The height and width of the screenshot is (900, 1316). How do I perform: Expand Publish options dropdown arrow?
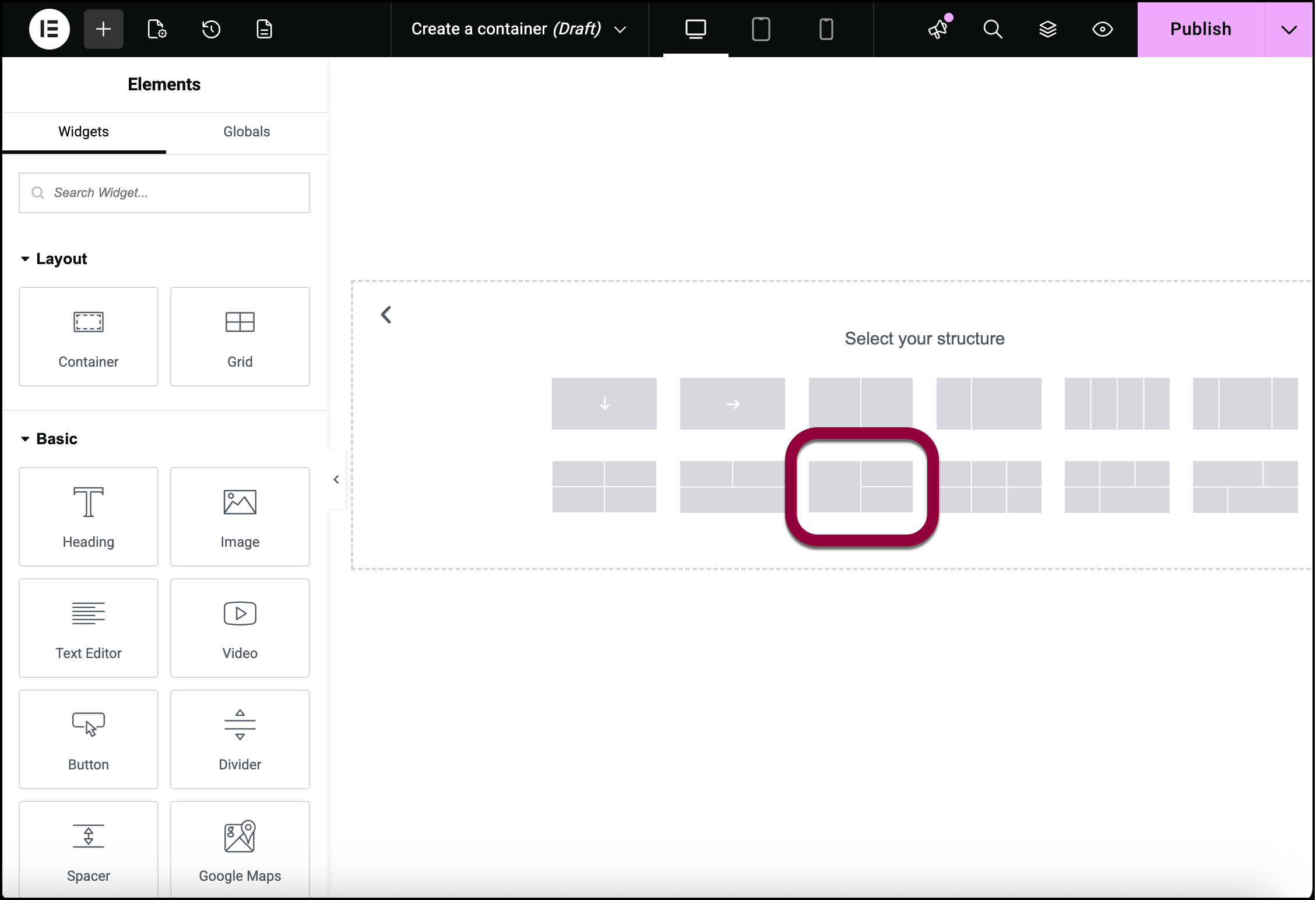coord(1289,29)
